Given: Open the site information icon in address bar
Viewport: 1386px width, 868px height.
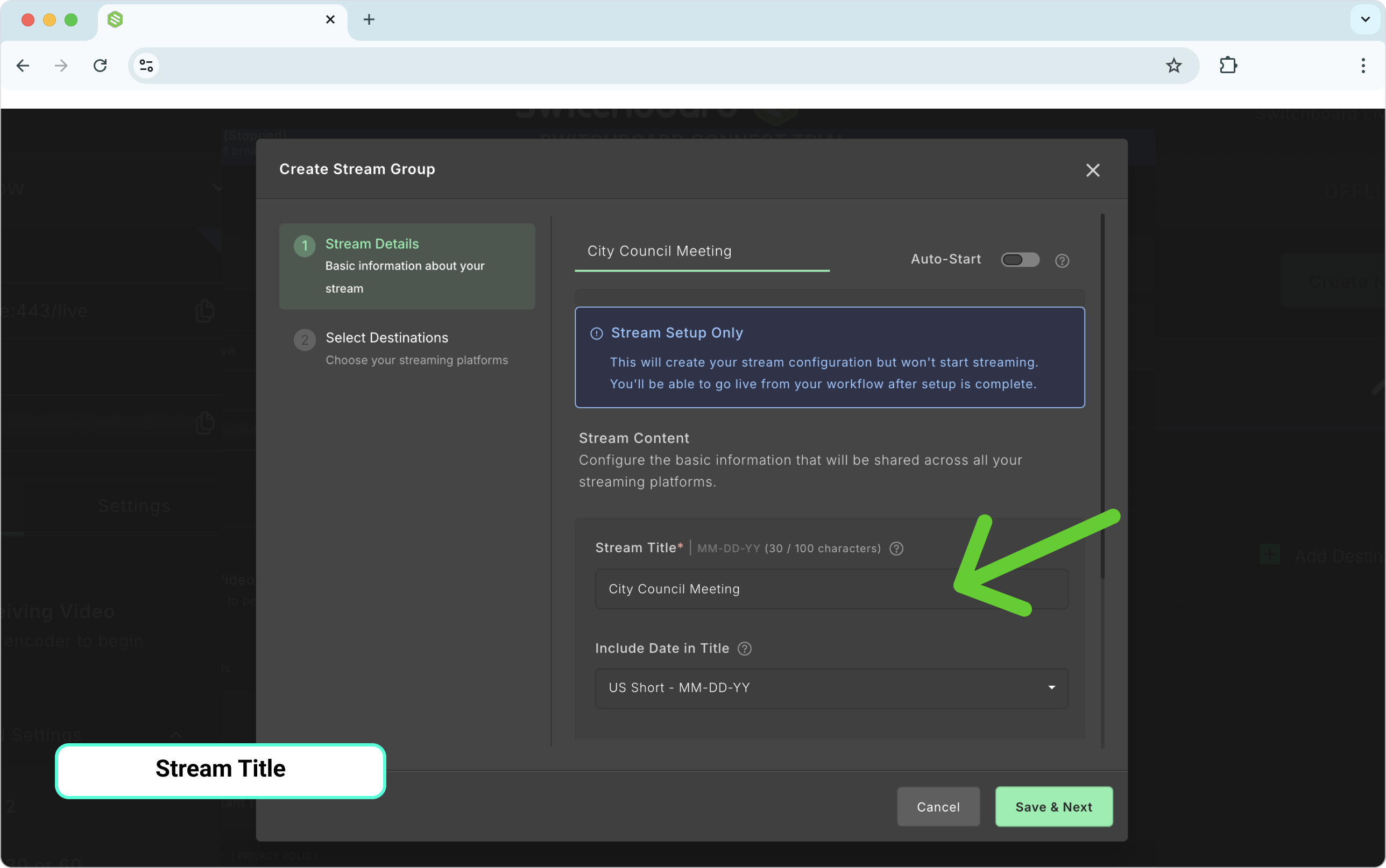Looking at the screenshot, I should coord(146,66).
